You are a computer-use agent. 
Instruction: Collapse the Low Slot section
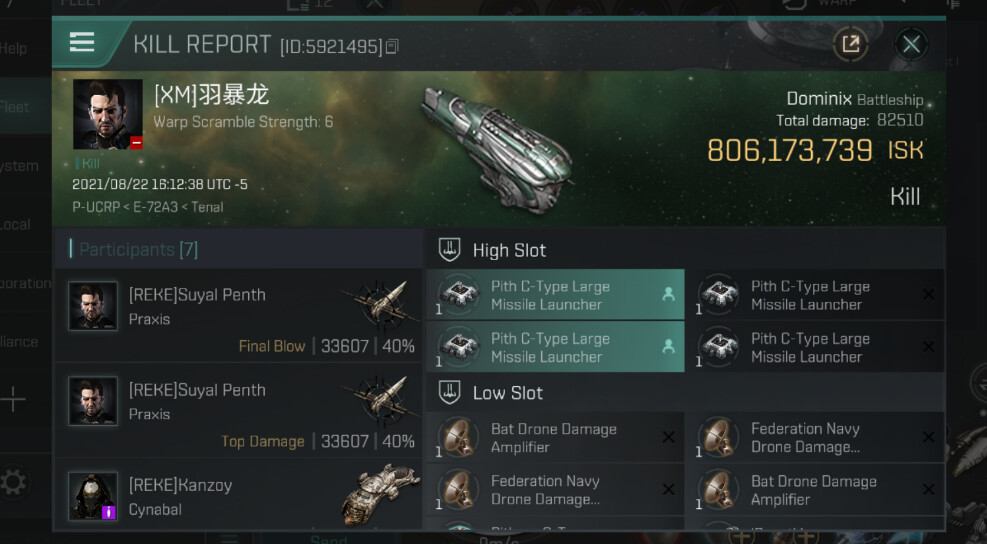pos(450,393)
